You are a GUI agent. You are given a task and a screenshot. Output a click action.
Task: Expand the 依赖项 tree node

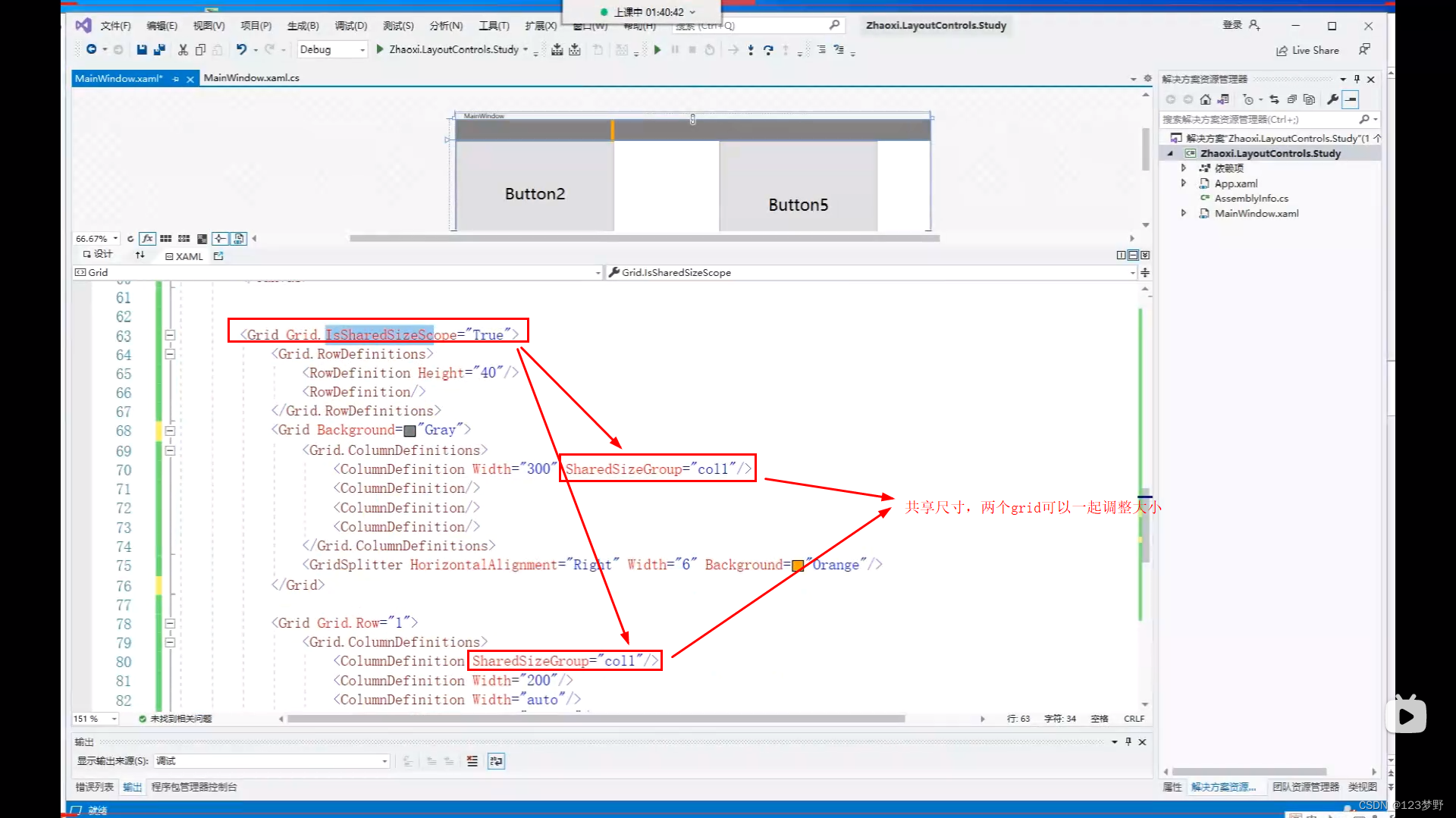1183,168
